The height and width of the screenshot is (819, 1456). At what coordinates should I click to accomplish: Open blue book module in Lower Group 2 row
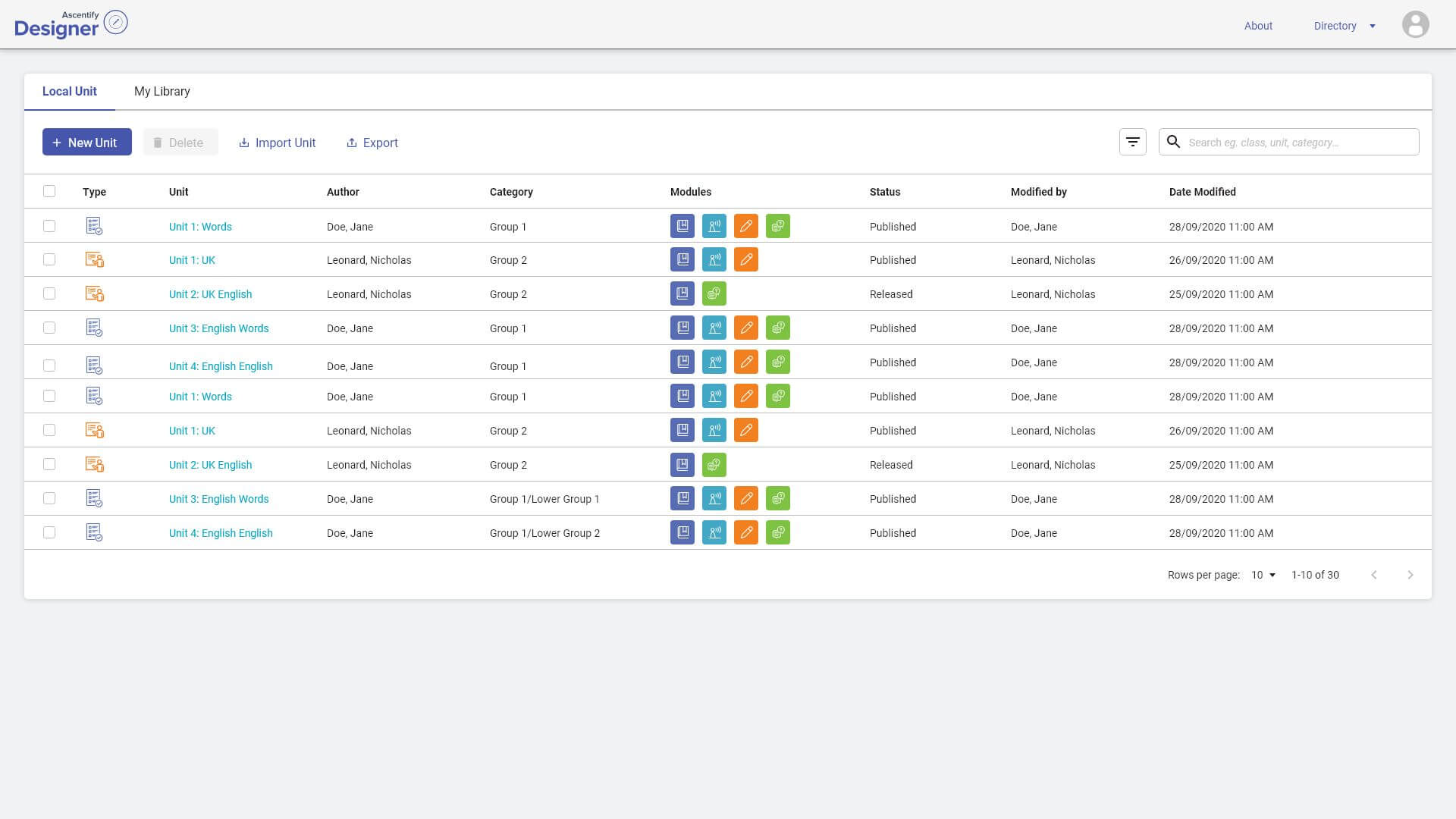(x=682, y=532)
